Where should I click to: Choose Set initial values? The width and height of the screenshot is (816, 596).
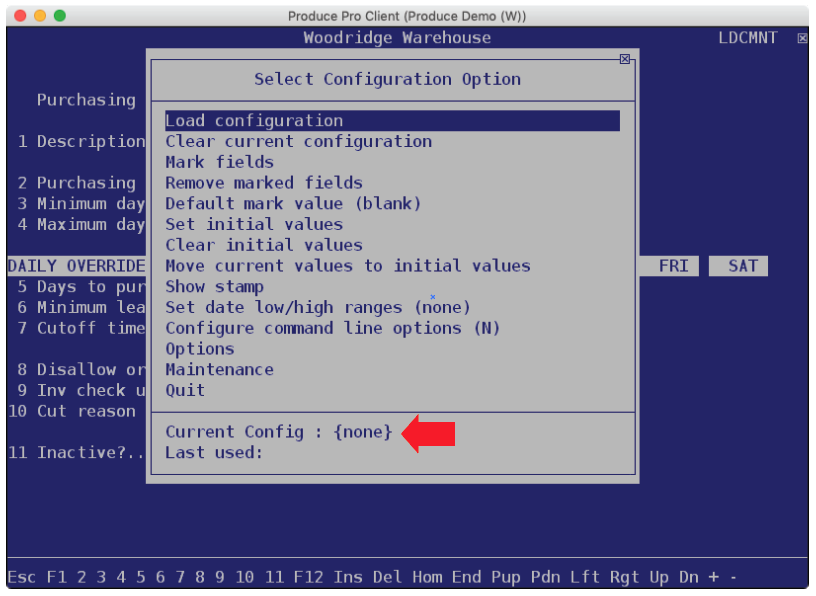(x=254, y=224)
